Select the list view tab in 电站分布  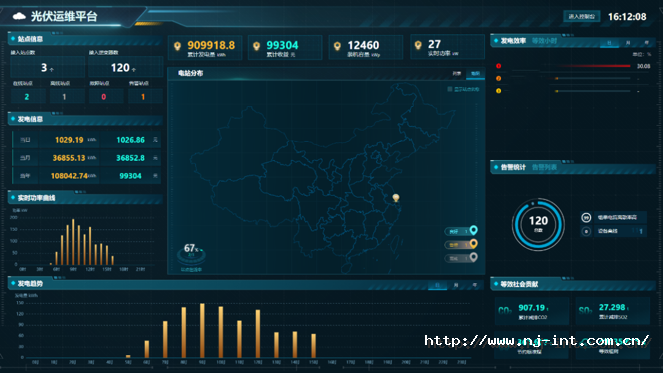tap(457, 74)
